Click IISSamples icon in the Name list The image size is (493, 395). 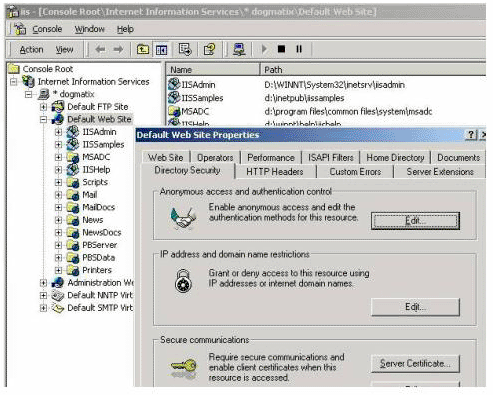pyautogui.click(x=174, y=98)
